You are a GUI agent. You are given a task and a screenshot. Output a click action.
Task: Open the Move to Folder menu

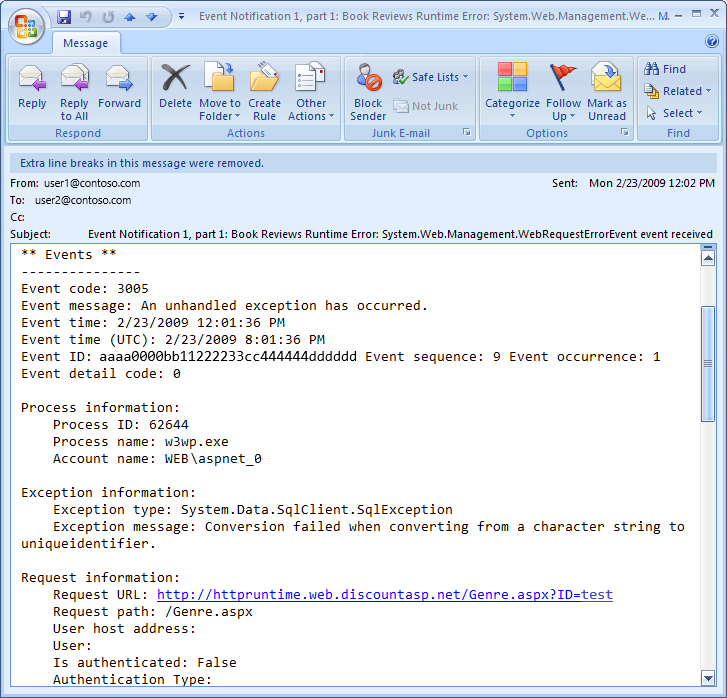tap(220, 92)
